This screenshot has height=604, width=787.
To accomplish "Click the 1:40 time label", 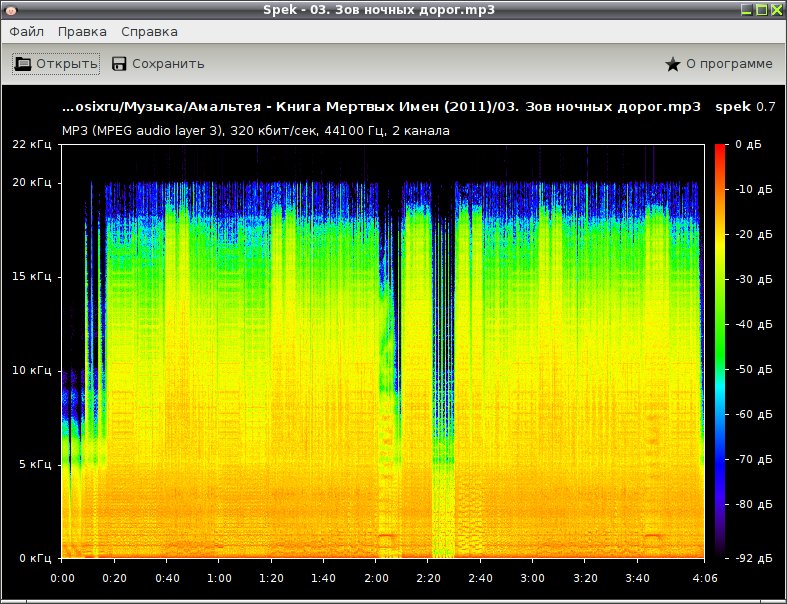I will [323, 578].
